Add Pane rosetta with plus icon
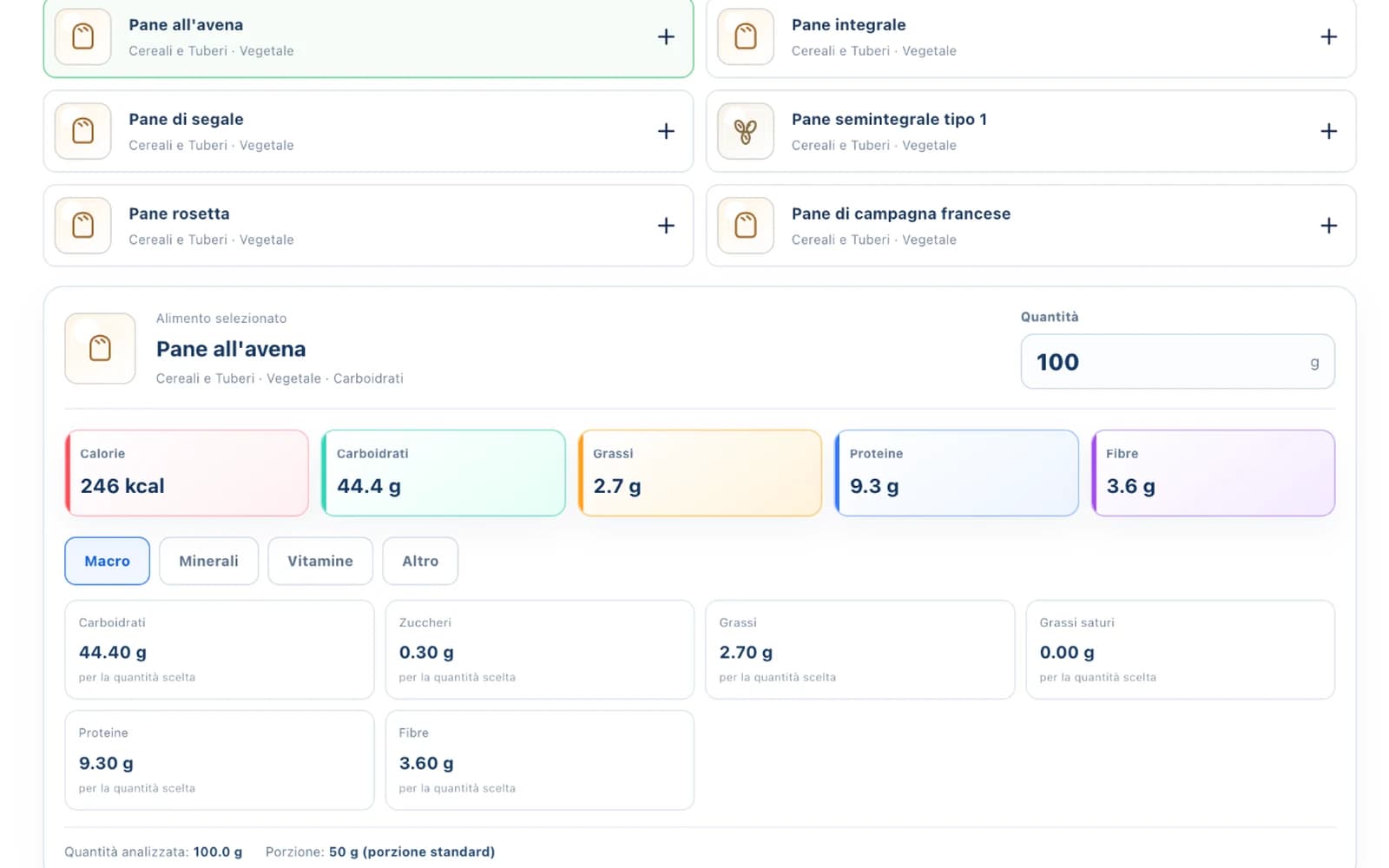The width and height of the screenshot is (1389, 868). pos(666,226)
